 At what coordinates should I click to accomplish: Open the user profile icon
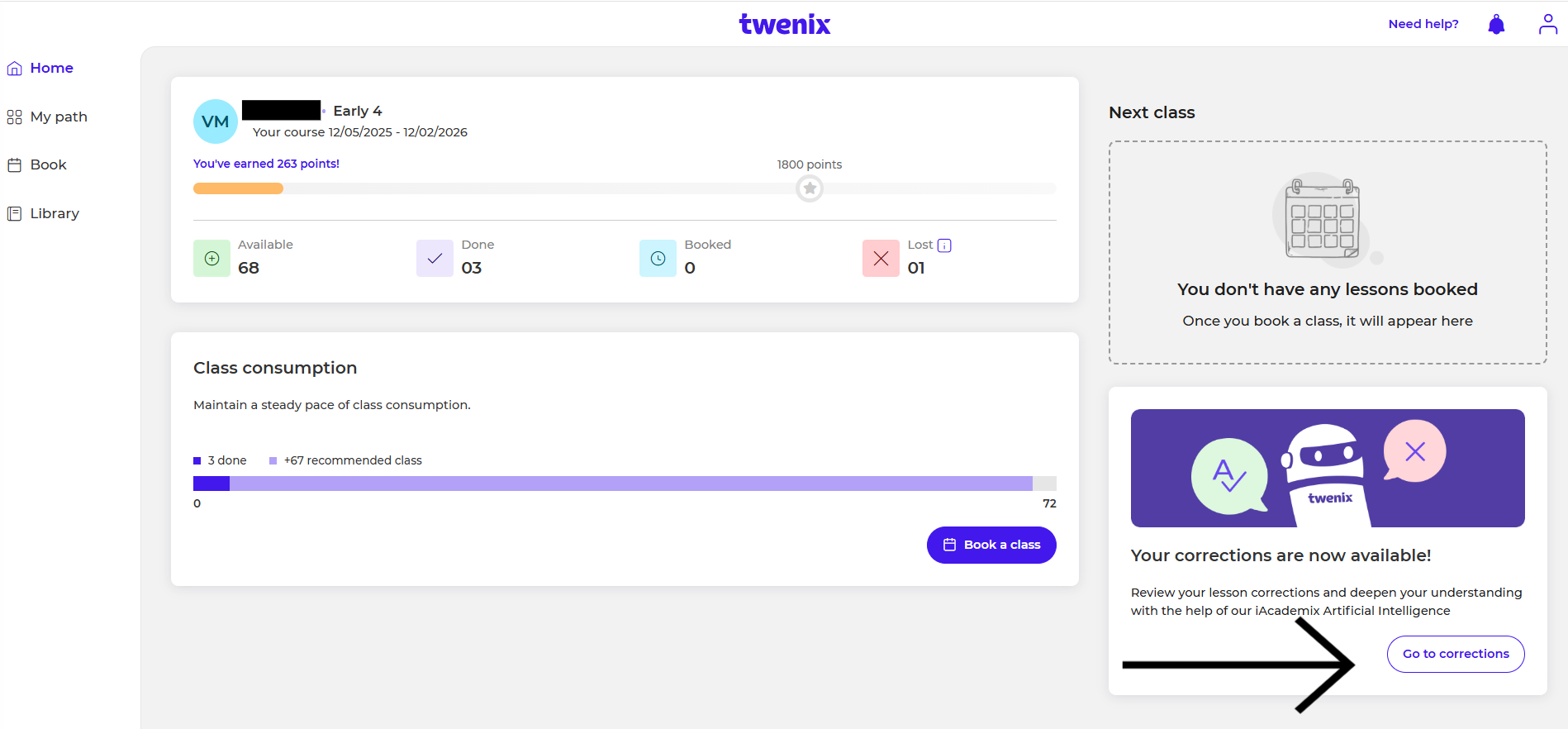coord(1547,25)
